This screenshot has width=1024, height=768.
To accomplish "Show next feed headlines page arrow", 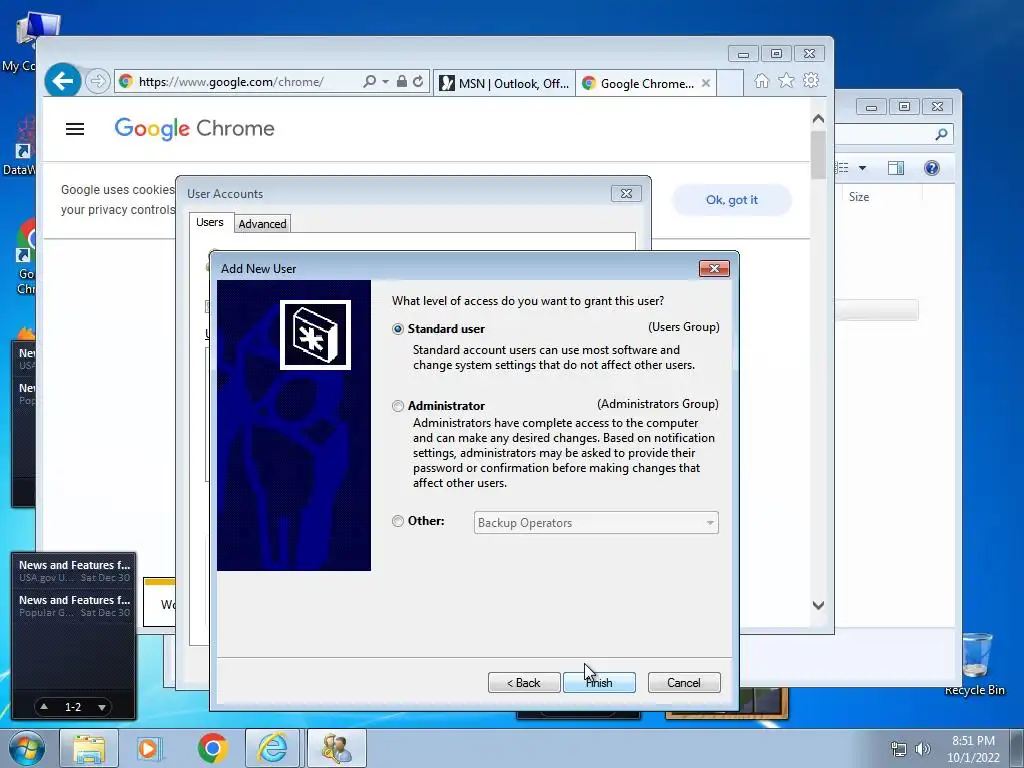I will pos(102,707).
